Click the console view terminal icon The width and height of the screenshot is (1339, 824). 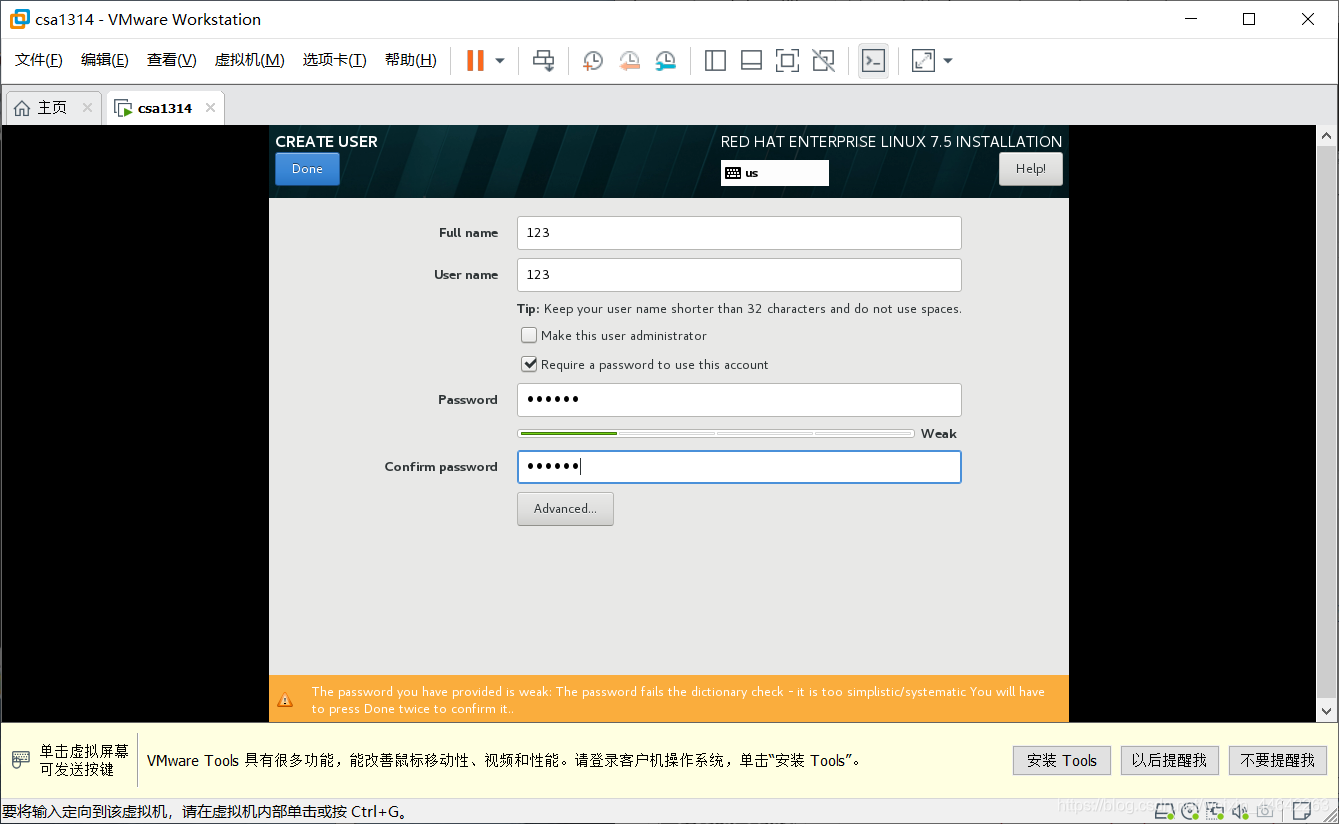(x=873, y=61)
